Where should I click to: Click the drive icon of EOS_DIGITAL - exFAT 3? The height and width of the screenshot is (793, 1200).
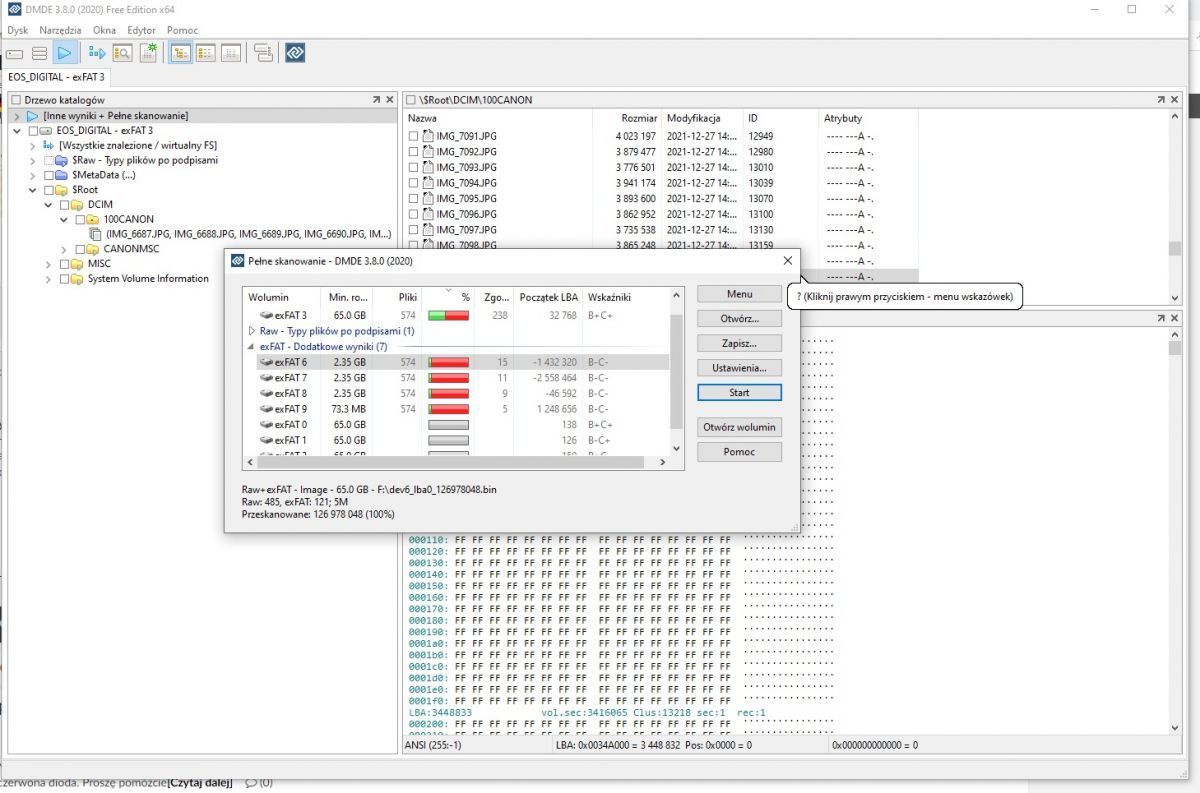[46, 131]
